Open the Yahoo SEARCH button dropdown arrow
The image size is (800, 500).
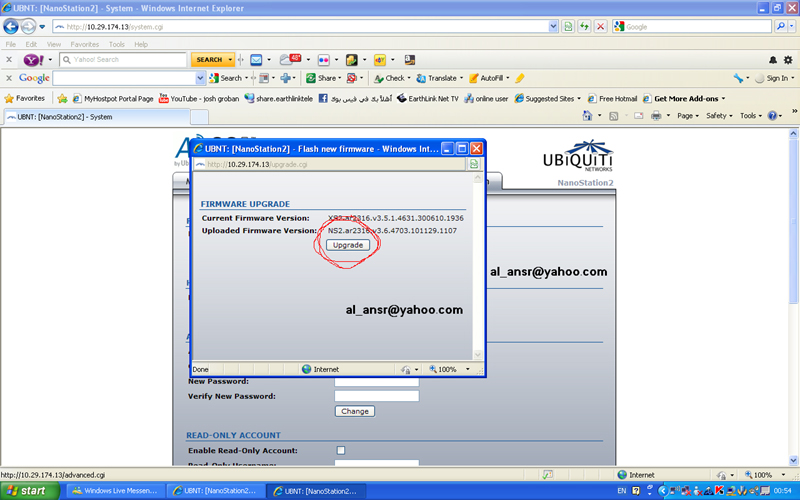coord(230,60)
